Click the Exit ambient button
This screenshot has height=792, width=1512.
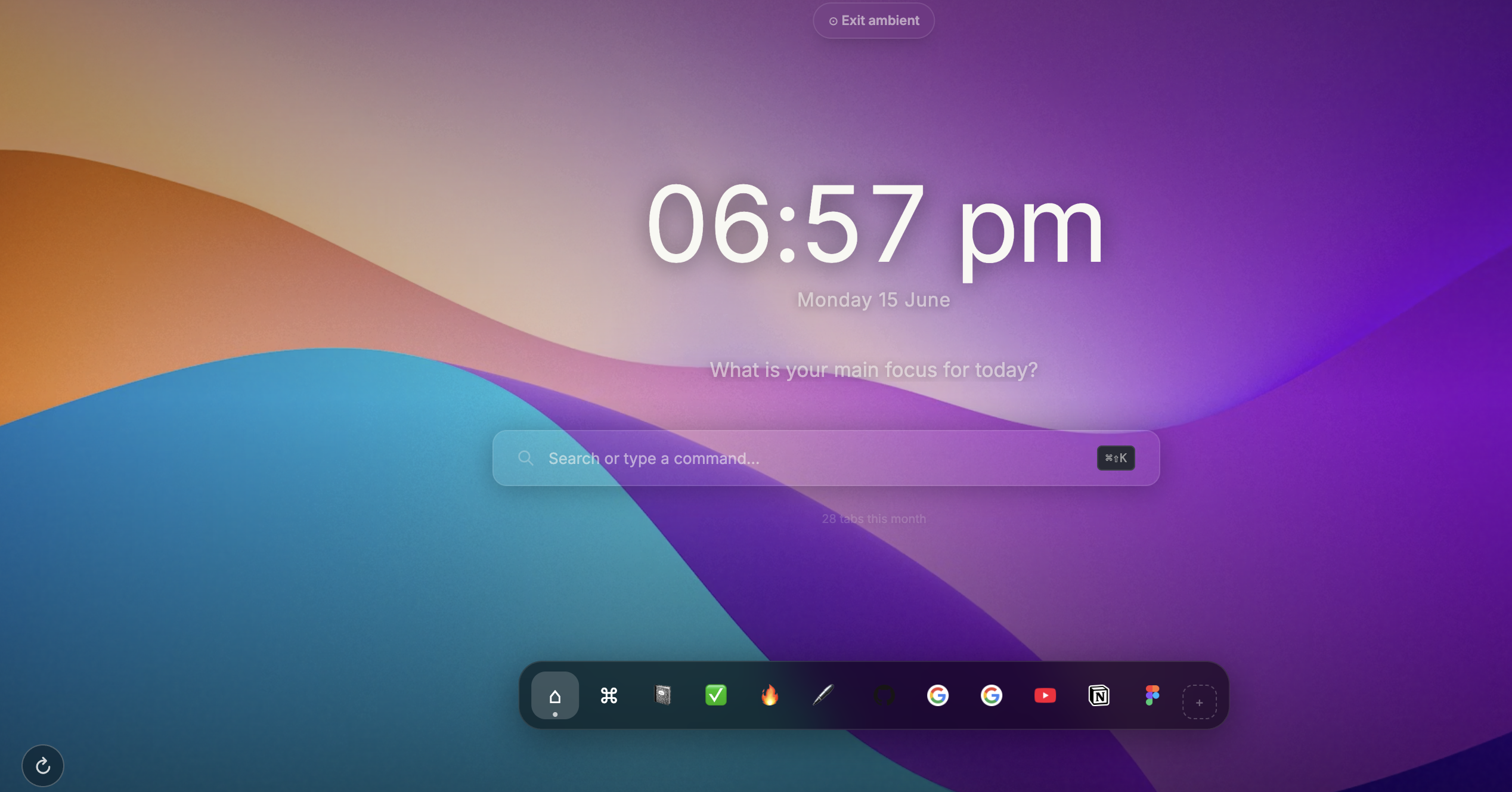873,20
